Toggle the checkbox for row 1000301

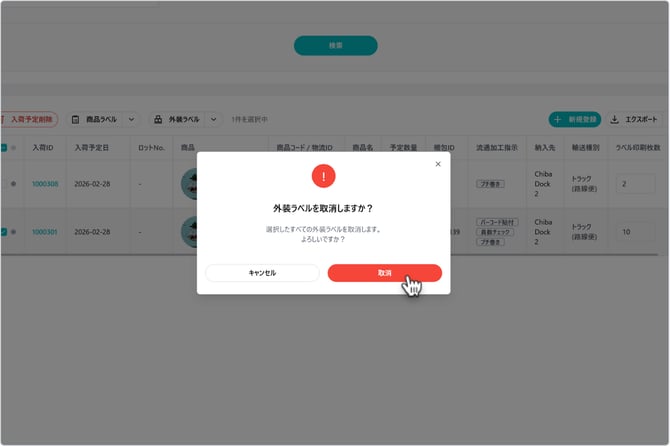coord(4,232)
